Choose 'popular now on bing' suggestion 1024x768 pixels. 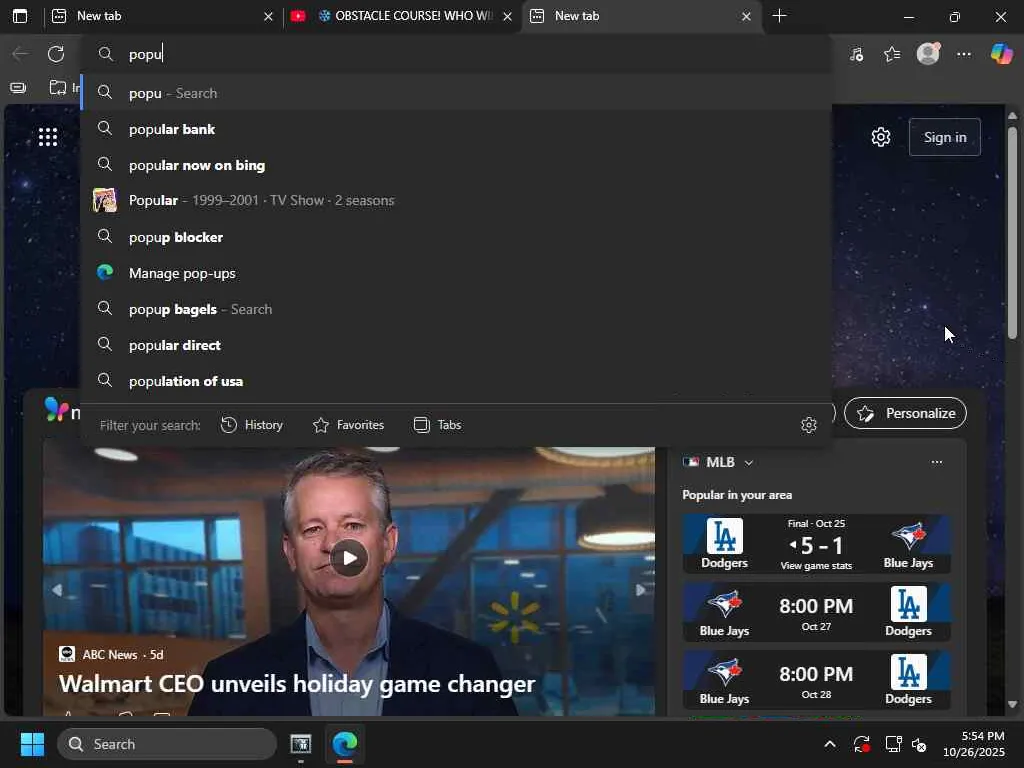point(456,165)
